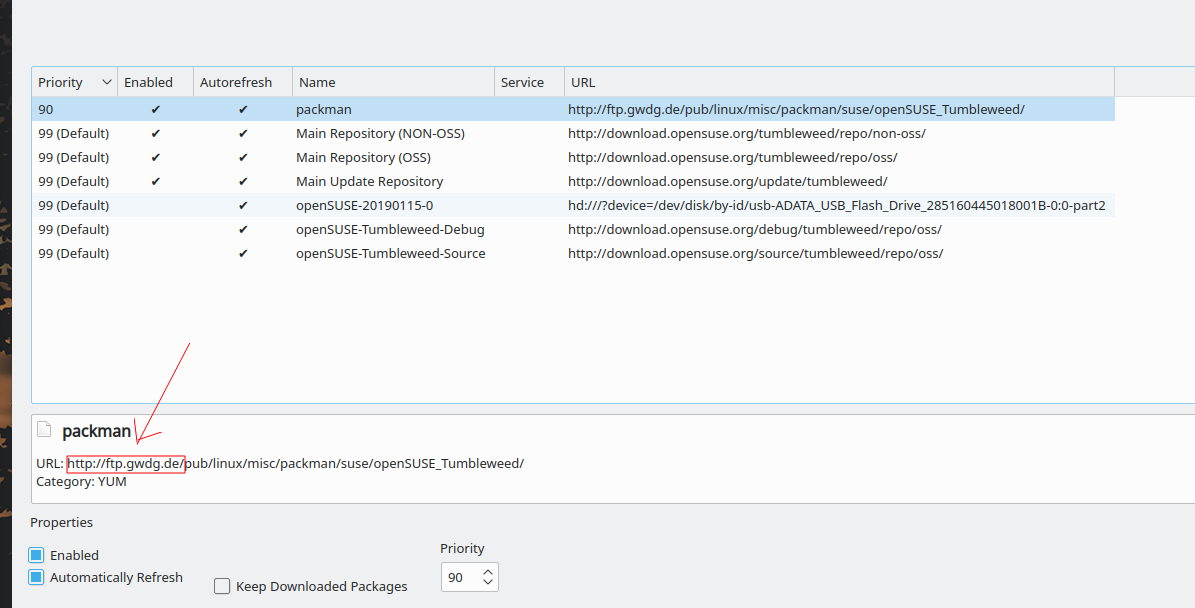Select openSUSE-20190115-0 repository row
The image size is (1195, 608).
(x=573, y=205)
